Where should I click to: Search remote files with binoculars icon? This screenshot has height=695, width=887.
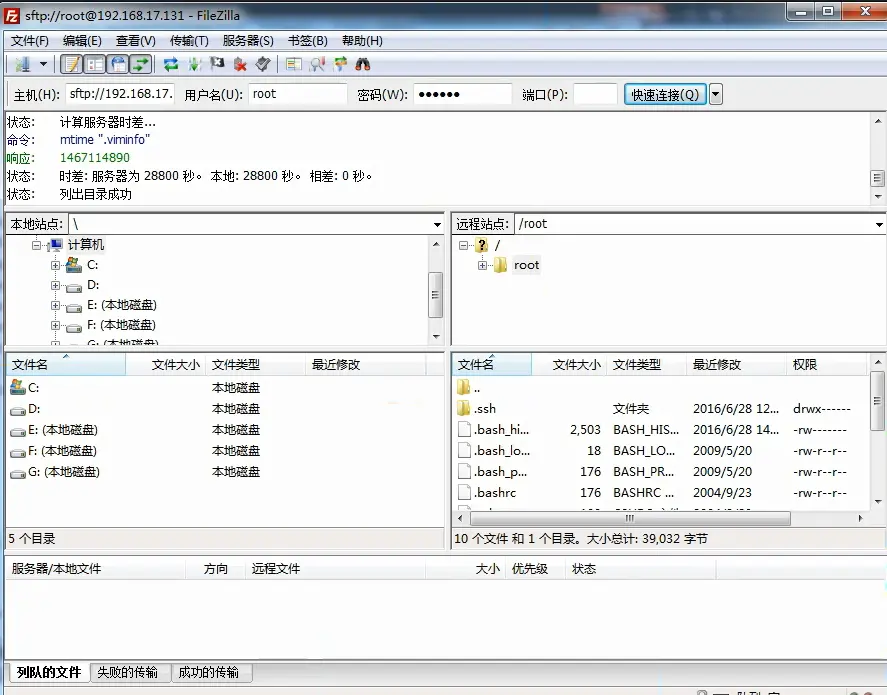click(x=363, y=64)
